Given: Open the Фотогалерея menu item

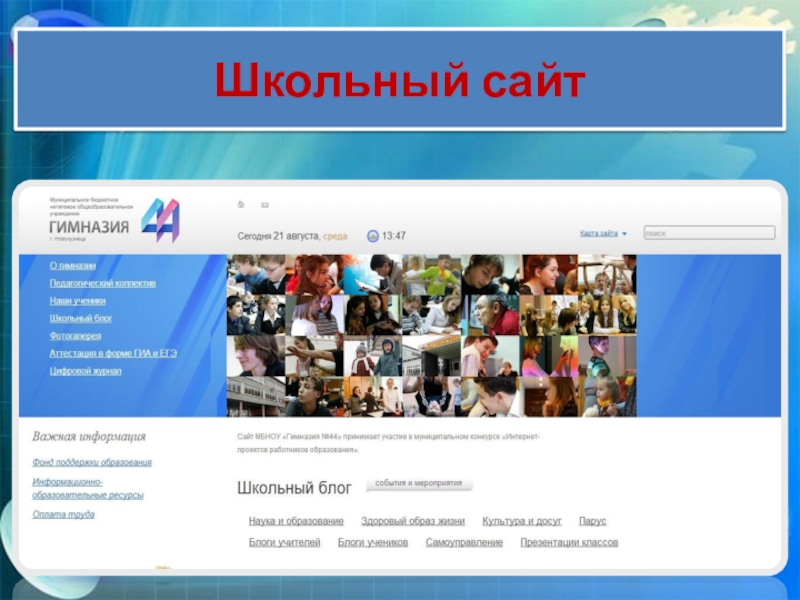Looking at the screenshot, I should (x=75, y=336).
